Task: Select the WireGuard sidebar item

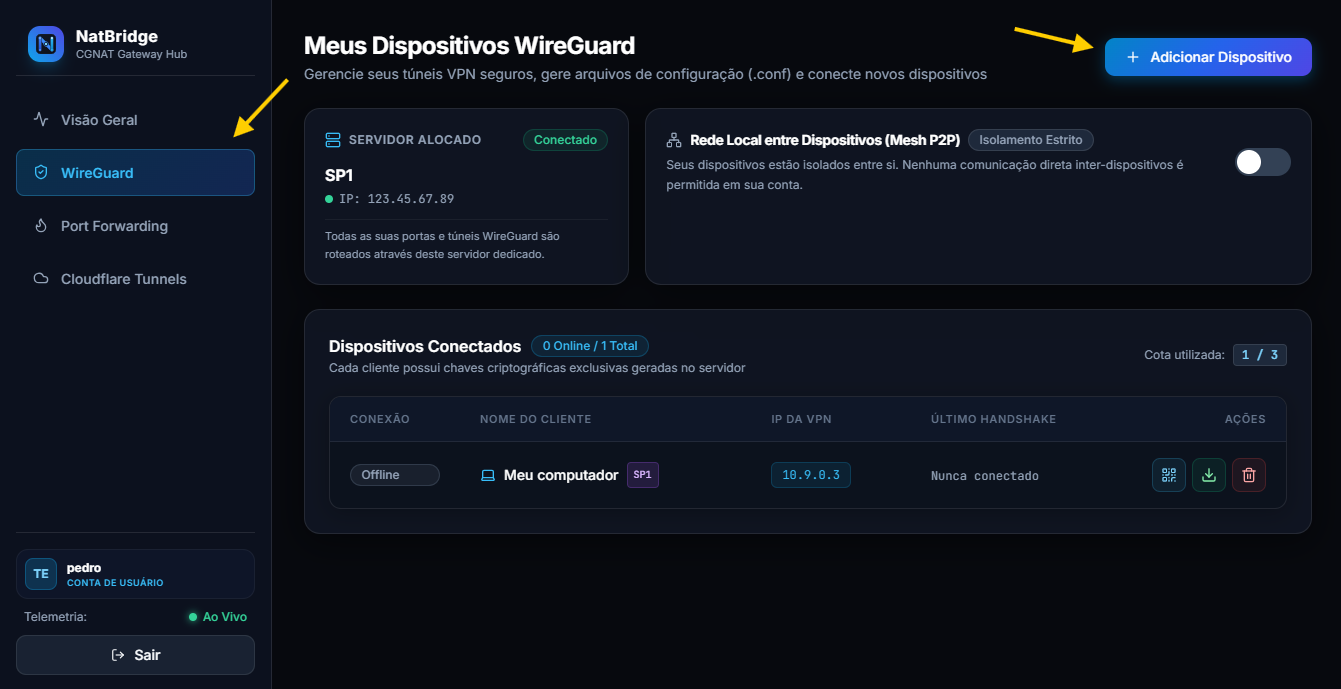Action: pos(135,173)
